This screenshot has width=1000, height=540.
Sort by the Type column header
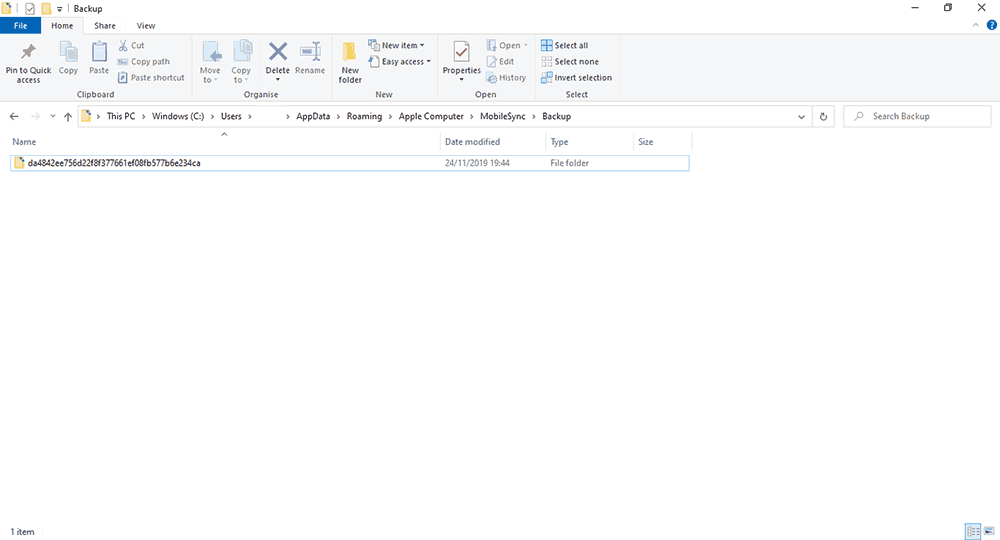pos(589,142)
